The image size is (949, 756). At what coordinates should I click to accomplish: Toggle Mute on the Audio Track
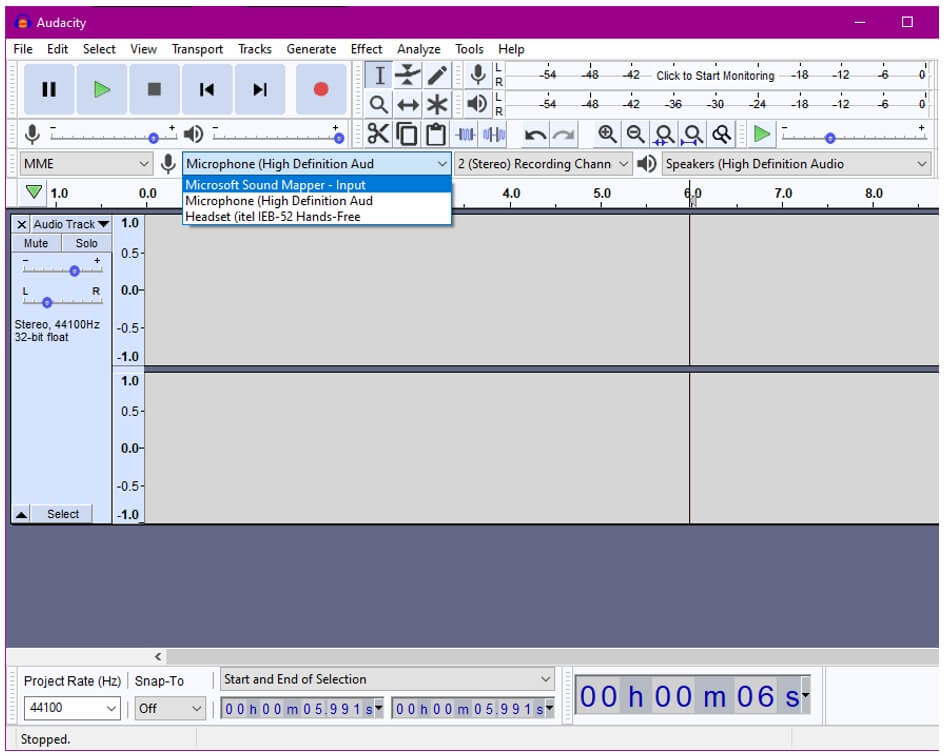(x=36, y=243)
